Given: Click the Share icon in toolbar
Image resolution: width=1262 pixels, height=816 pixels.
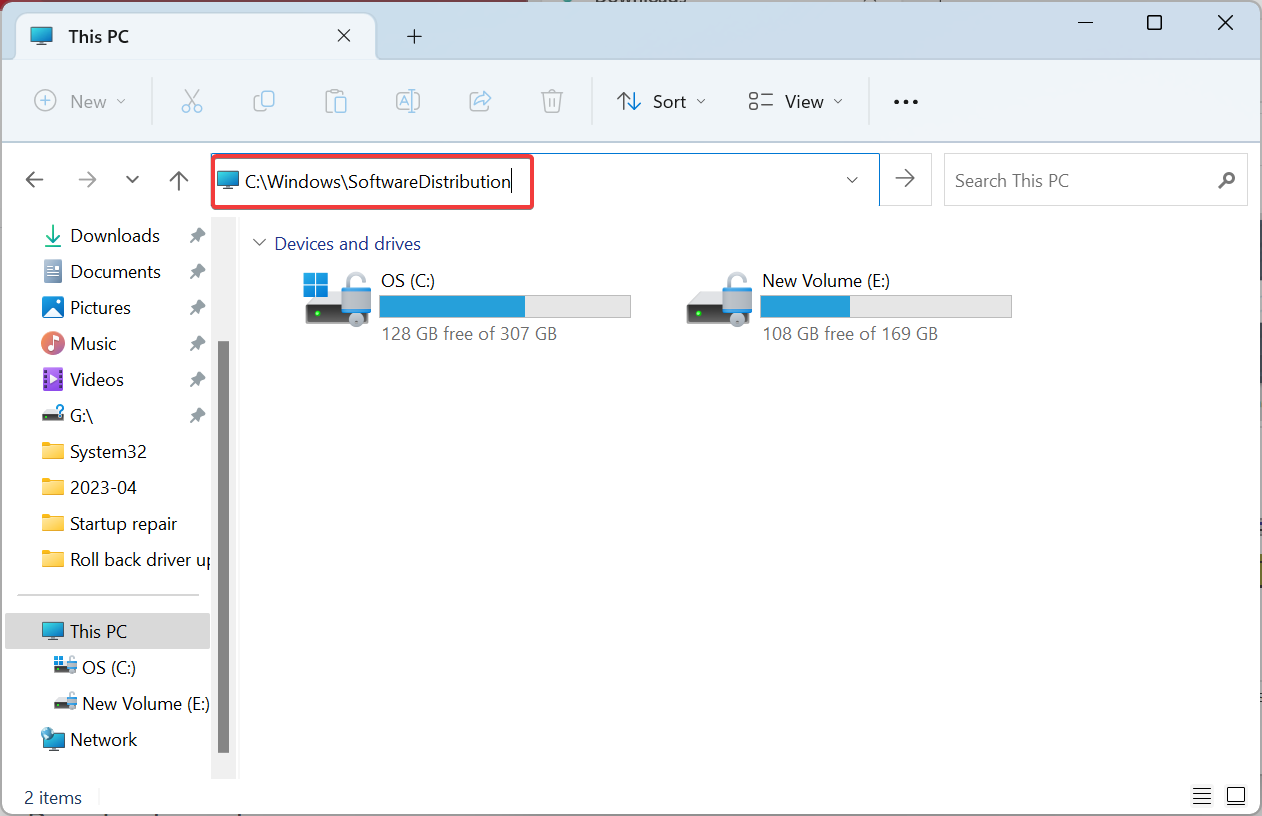Looking at the screenshot, I should pyautogui.click(x=480, y=101).
